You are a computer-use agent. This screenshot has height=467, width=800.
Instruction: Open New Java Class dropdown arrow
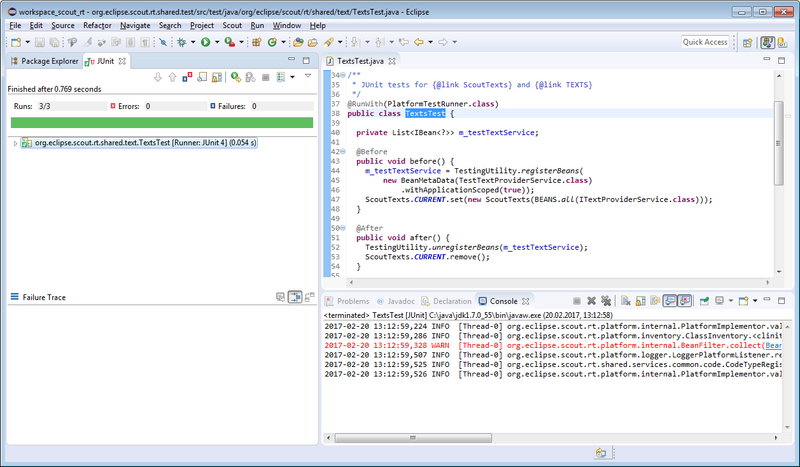pyautogui.click(x=284, y=42)
